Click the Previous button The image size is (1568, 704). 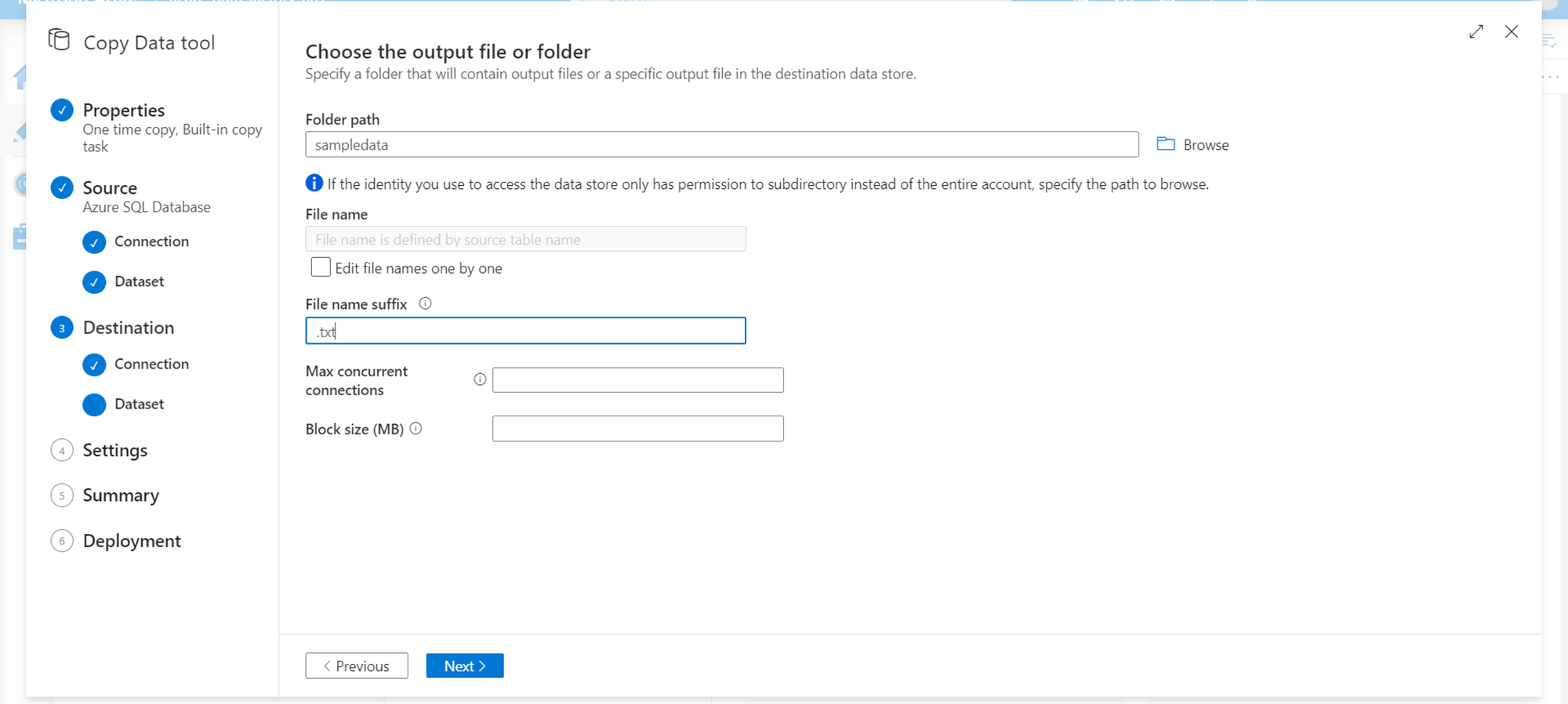click(x=357, y=666)
